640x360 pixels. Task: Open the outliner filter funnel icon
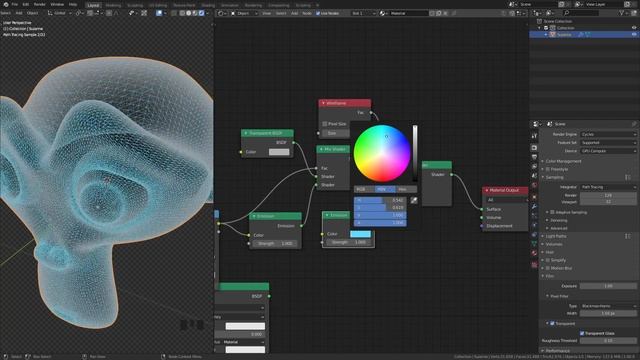coord(623,13)
